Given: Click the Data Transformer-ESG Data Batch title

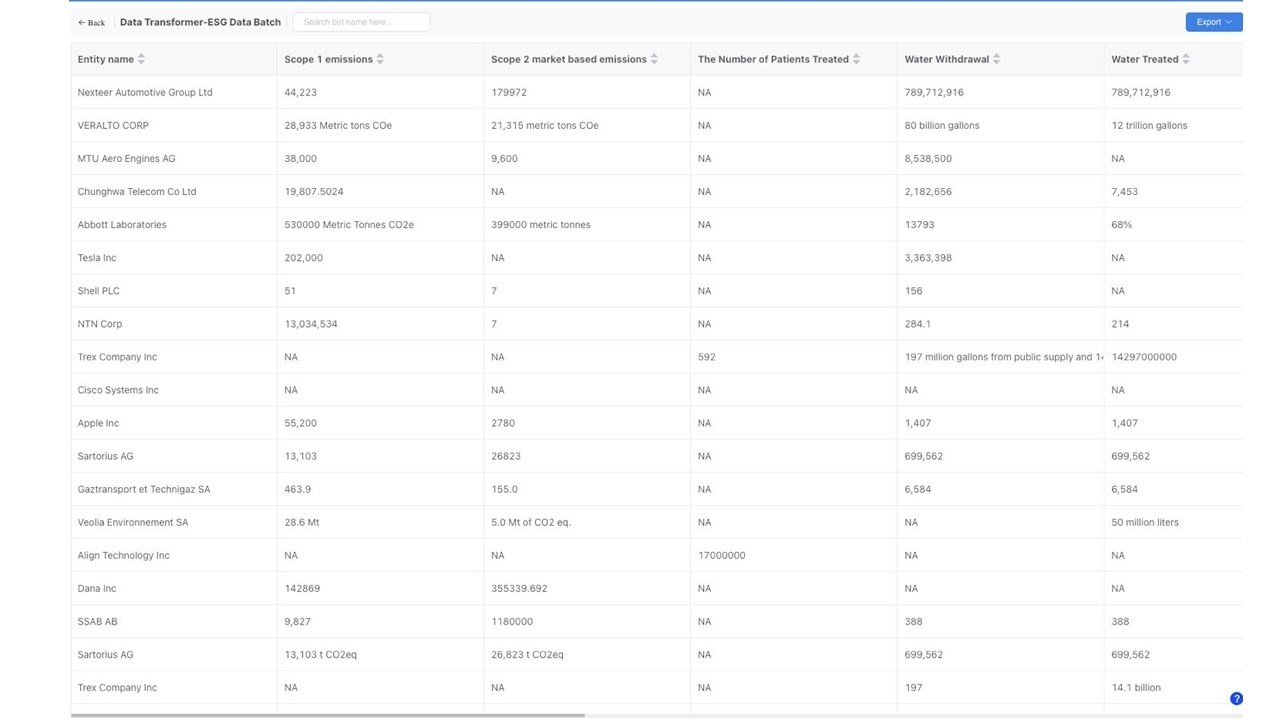Looking at the screenshot, I should click(200, 22).
